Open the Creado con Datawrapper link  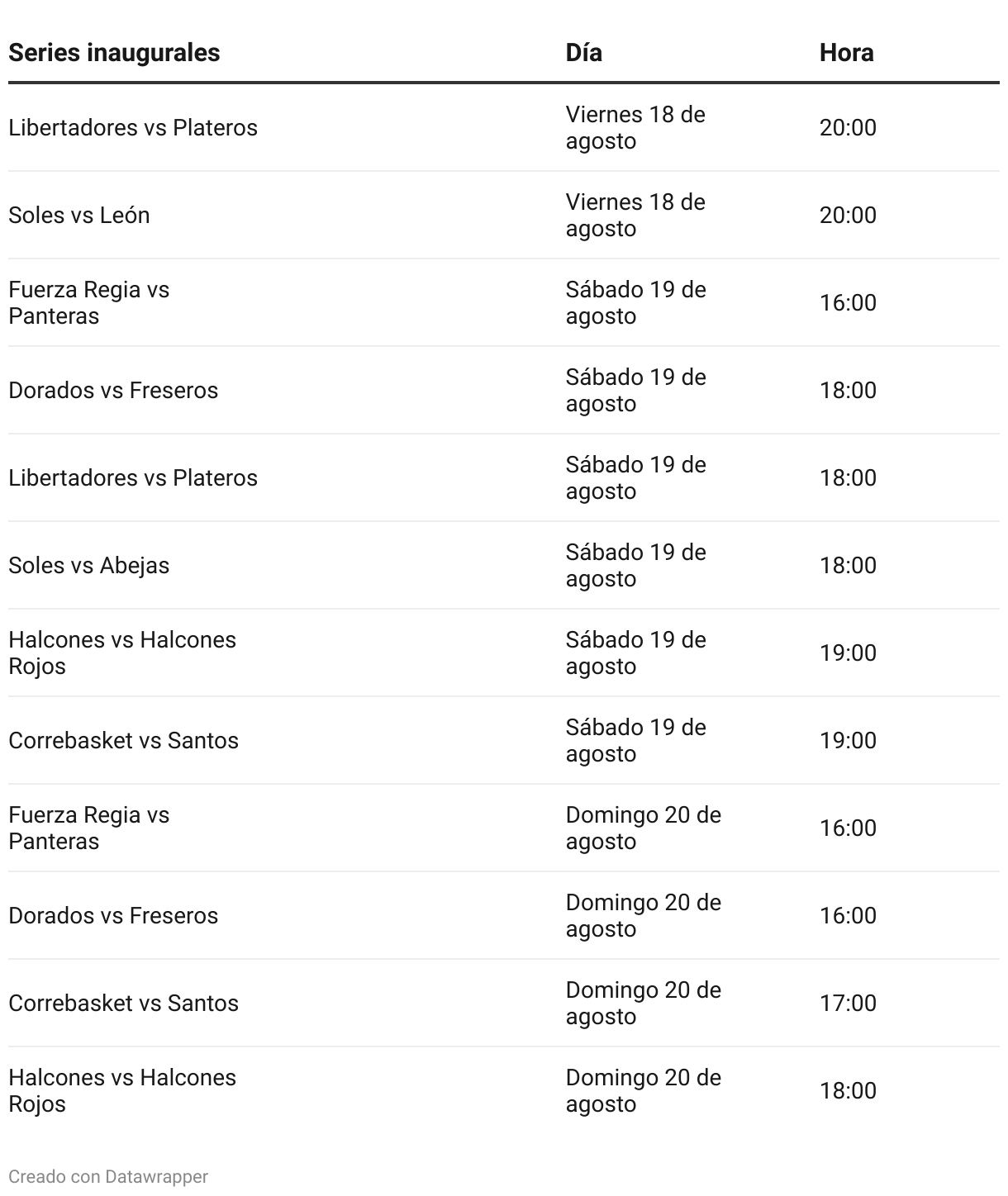(x=108, y=1176)
